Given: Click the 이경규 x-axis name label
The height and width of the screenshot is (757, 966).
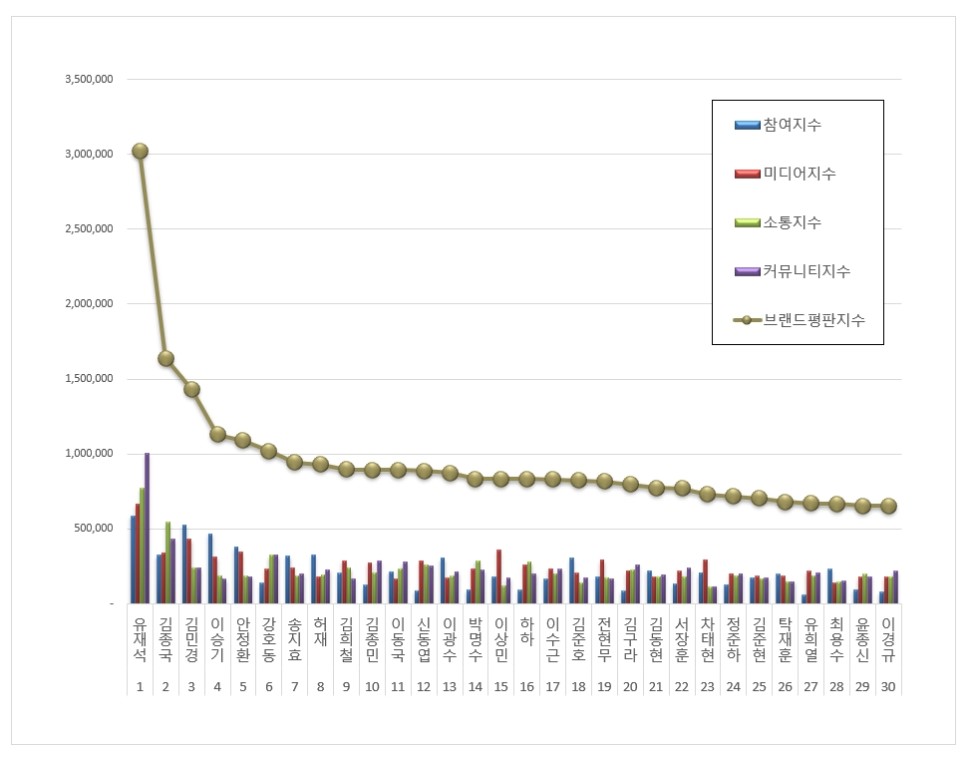Looking at the screenshot, I should [x=888, y=640].
